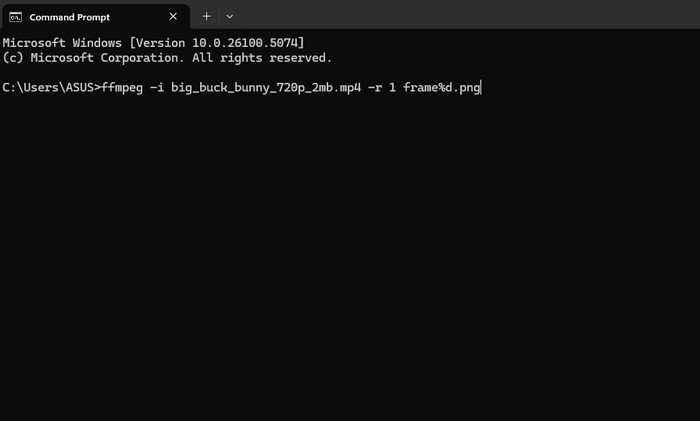Viewport: 700px width, 421px height.
Task: Click the 'All rights reserved' text
Action: (x=260, y=58)
